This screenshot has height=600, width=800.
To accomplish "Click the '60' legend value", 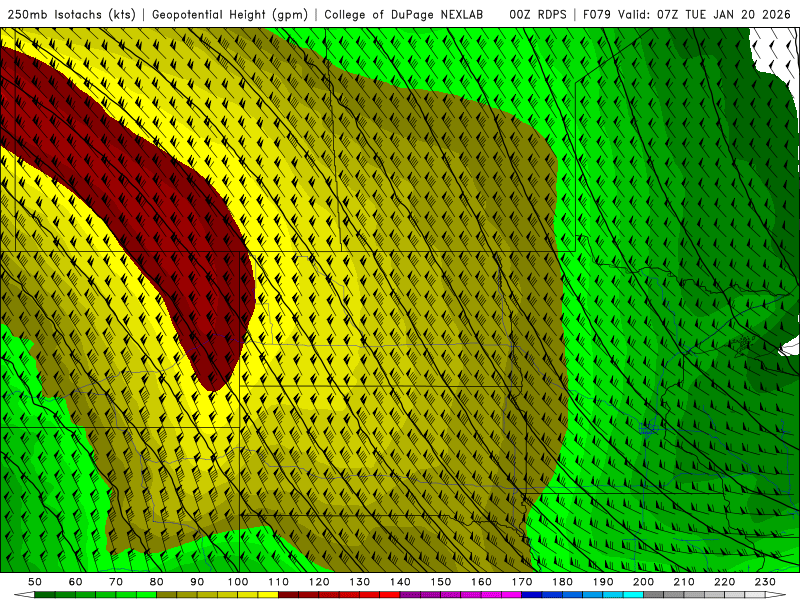I will click(x=75, y=582).
